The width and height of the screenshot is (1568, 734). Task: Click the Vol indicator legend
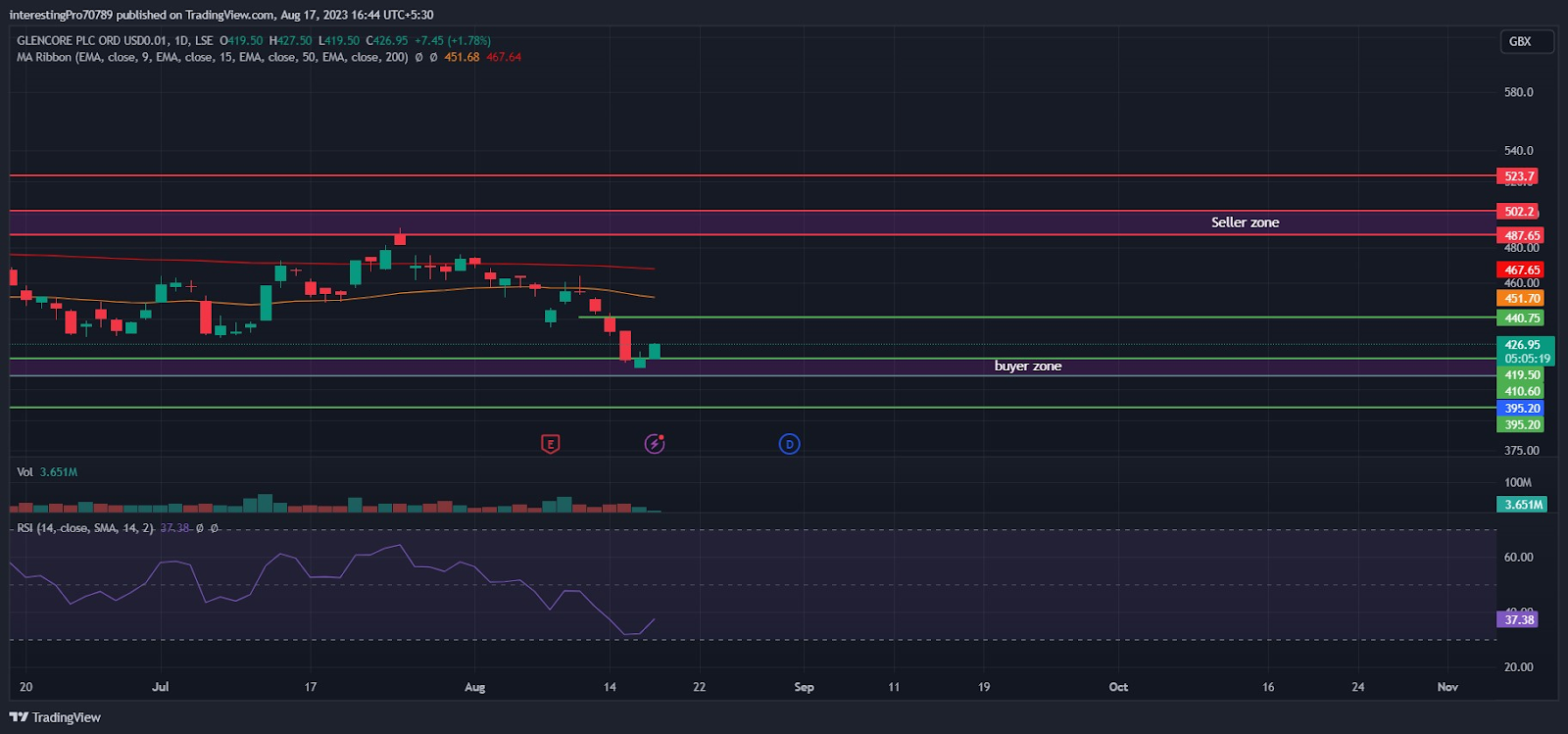tap(24, 472)
